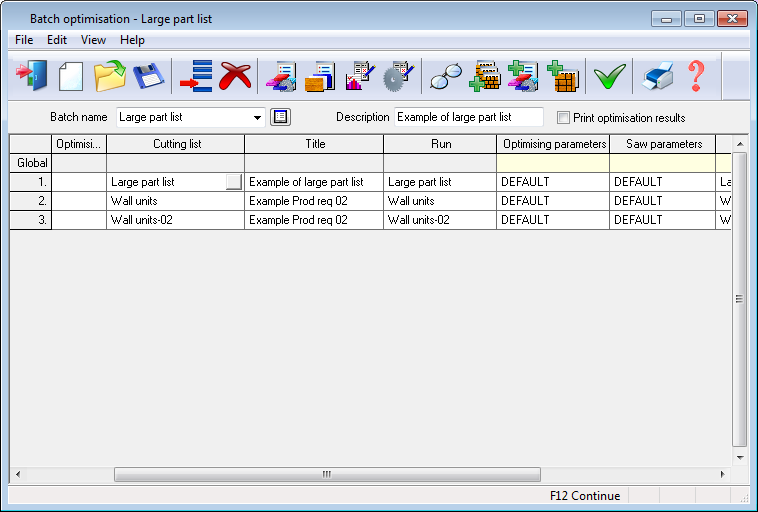Select the Wall units-02 cutting list cell
The width and height of the screenshot is (758, 512).
coord(175,220)
